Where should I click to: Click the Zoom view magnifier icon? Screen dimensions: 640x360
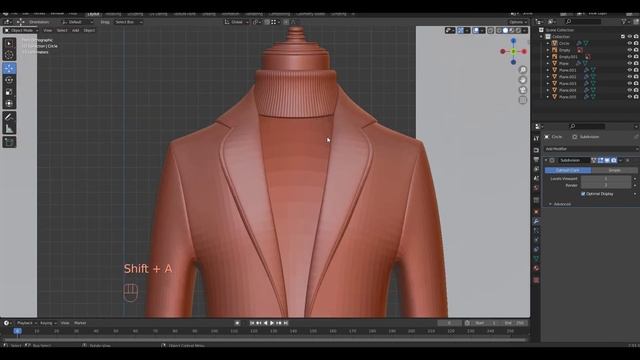tap(522, 70)
